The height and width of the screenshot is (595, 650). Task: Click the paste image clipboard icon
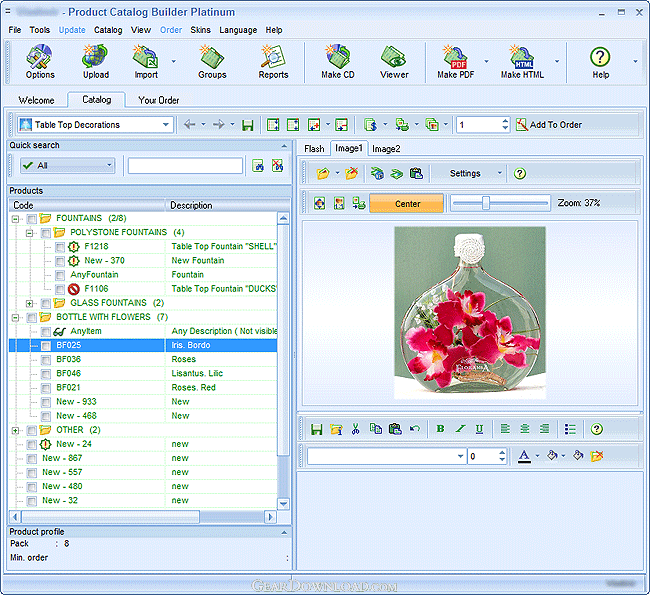416,173
